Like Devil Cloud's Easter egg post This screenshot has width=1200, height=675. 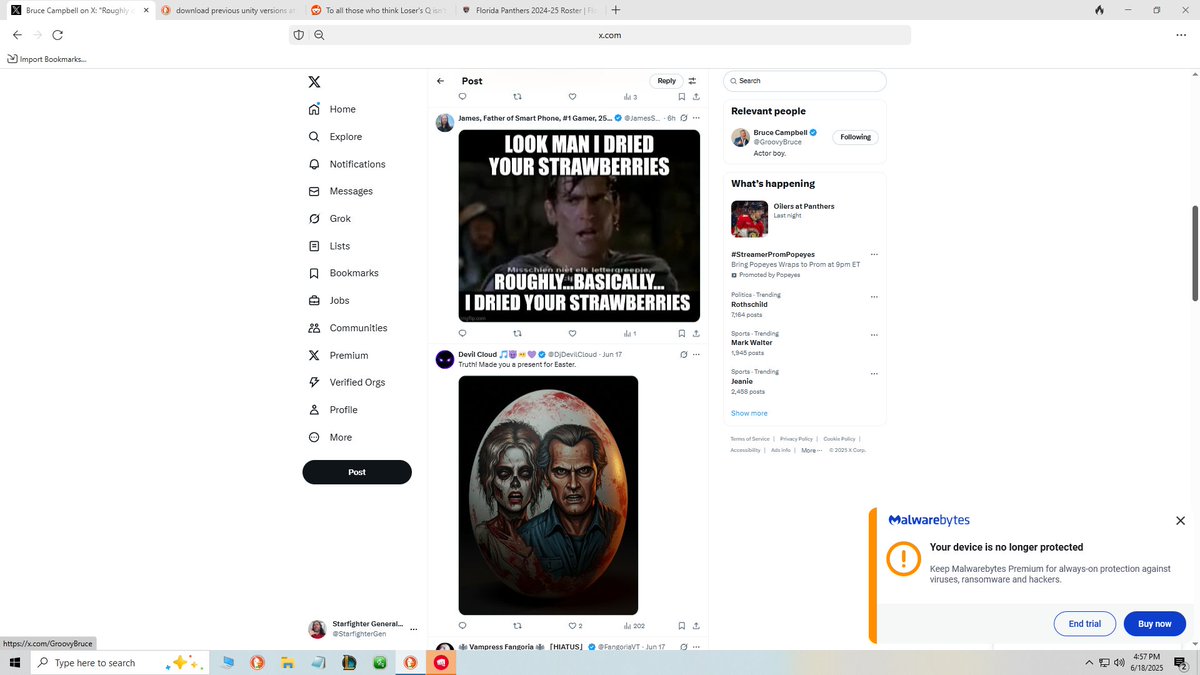[x=572, y=625]
